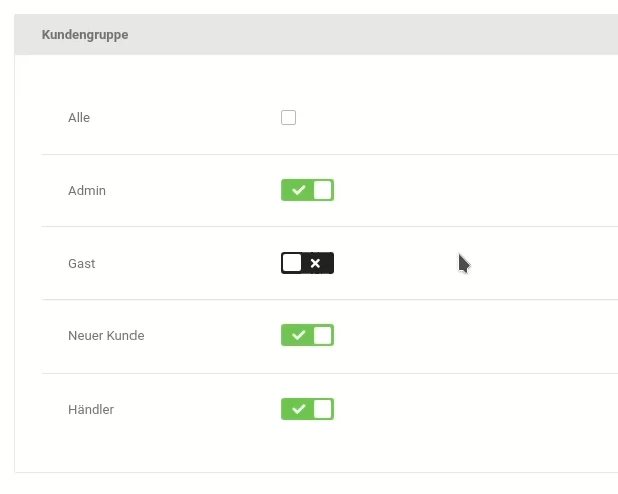Click the white knob of Händler switch
Screen dimensions: 618x494
point(322,409)
